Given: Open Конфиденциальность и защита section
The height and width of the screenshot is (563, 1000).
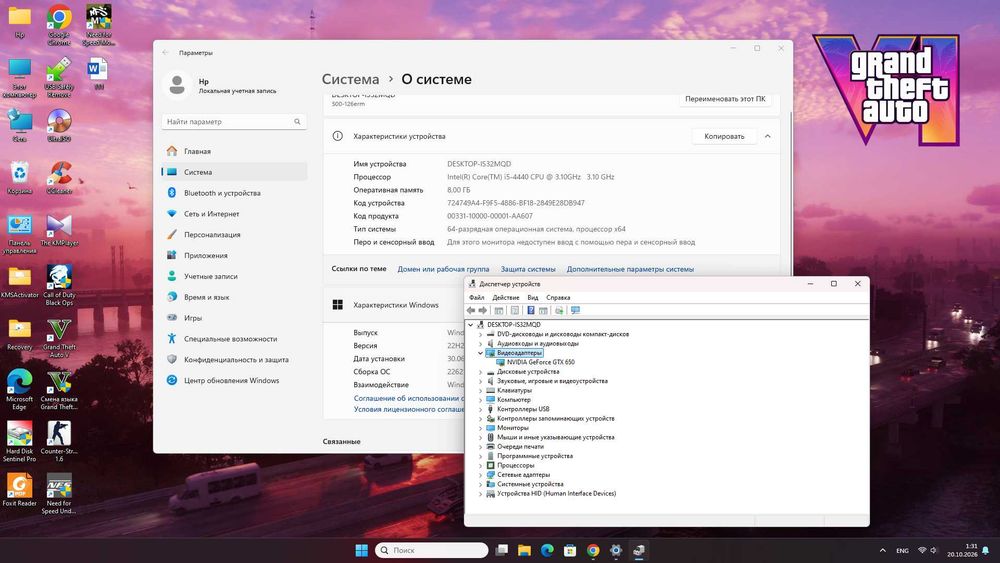Looking at the screenshot, I should click(x=234, y=360).
